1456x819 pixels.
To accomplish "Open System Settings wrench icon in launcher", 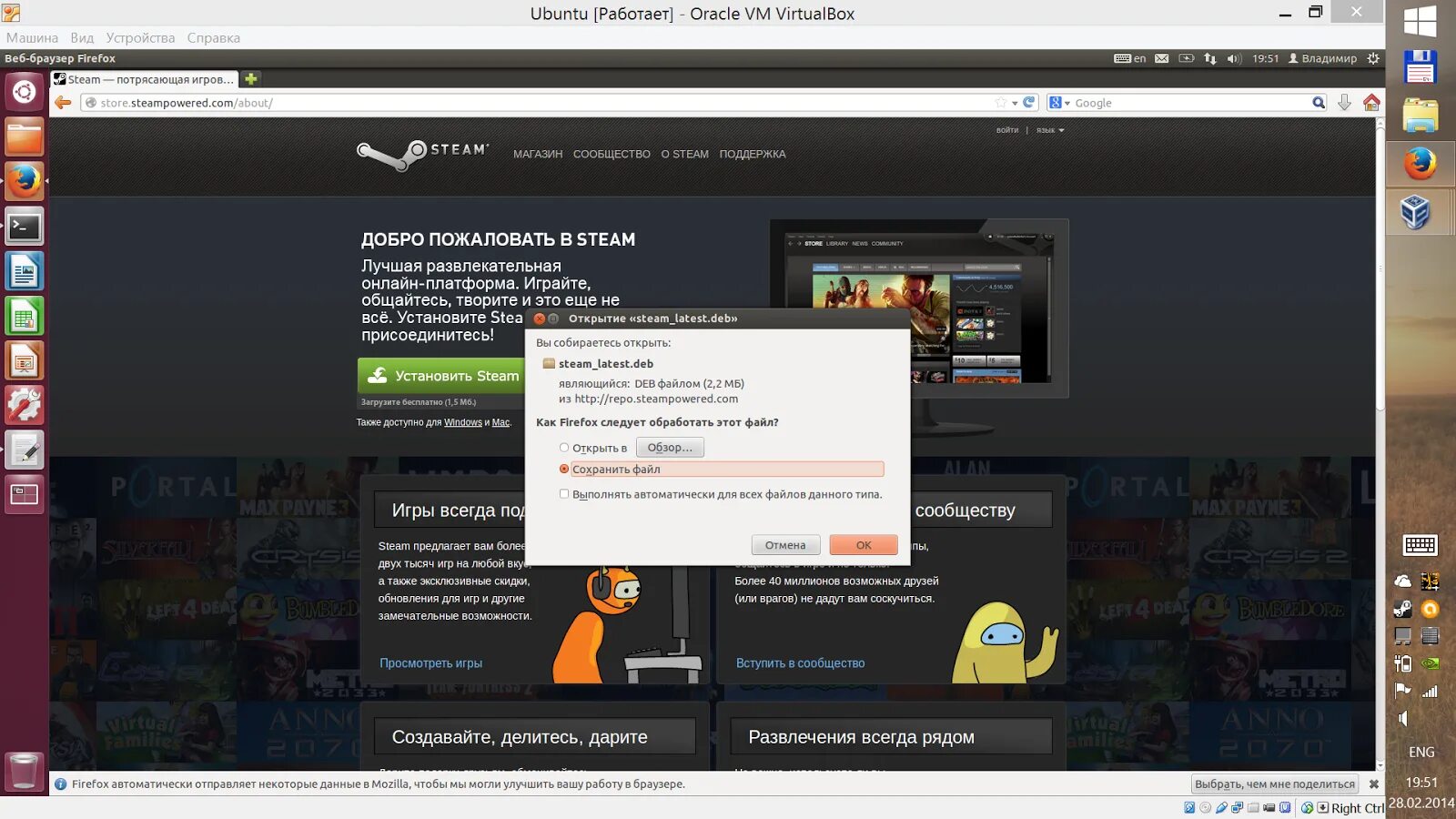I will 24,404.
